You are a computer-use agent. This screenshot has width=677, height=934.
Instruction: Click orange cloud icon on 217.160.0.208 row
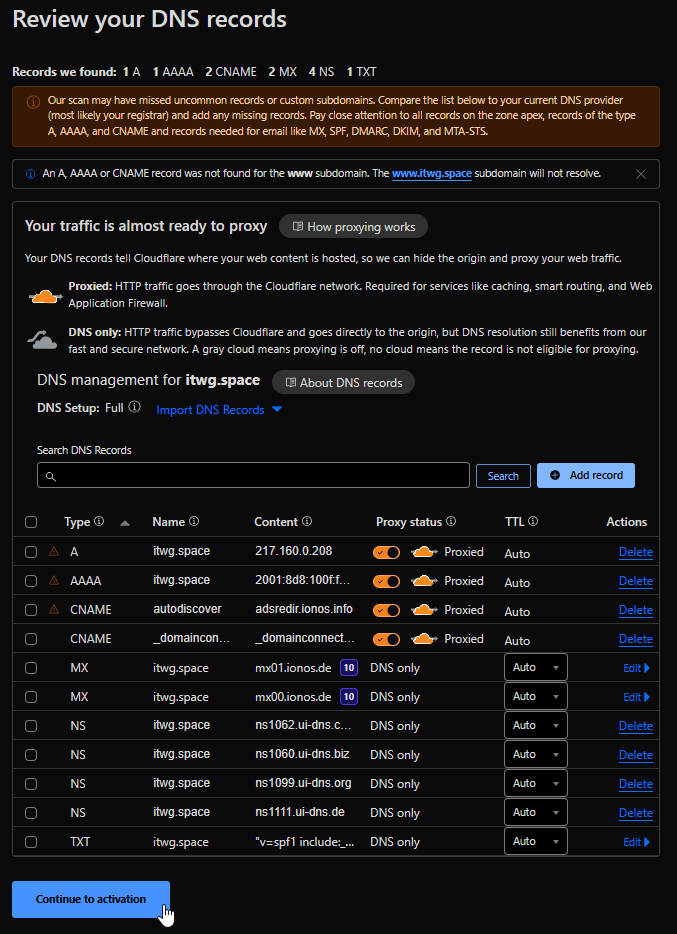tap(424, 552)
